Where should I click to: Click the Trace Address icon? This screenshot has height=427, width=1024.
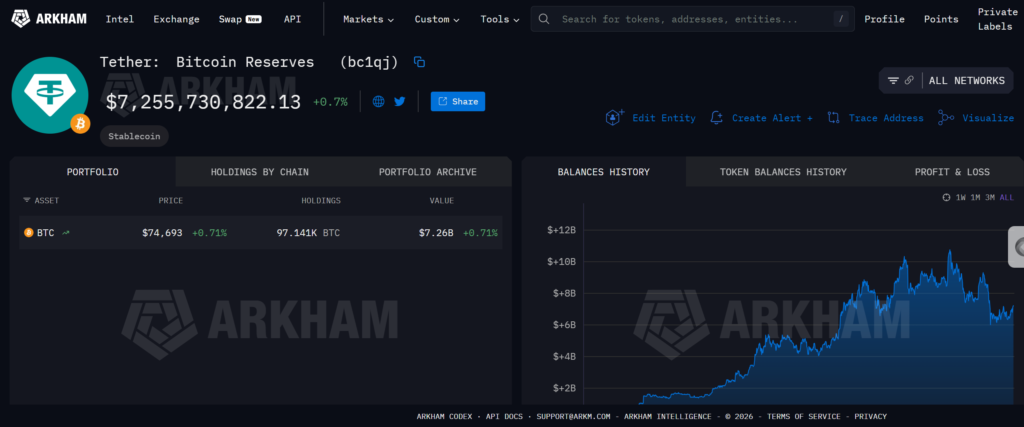(833, 118)
